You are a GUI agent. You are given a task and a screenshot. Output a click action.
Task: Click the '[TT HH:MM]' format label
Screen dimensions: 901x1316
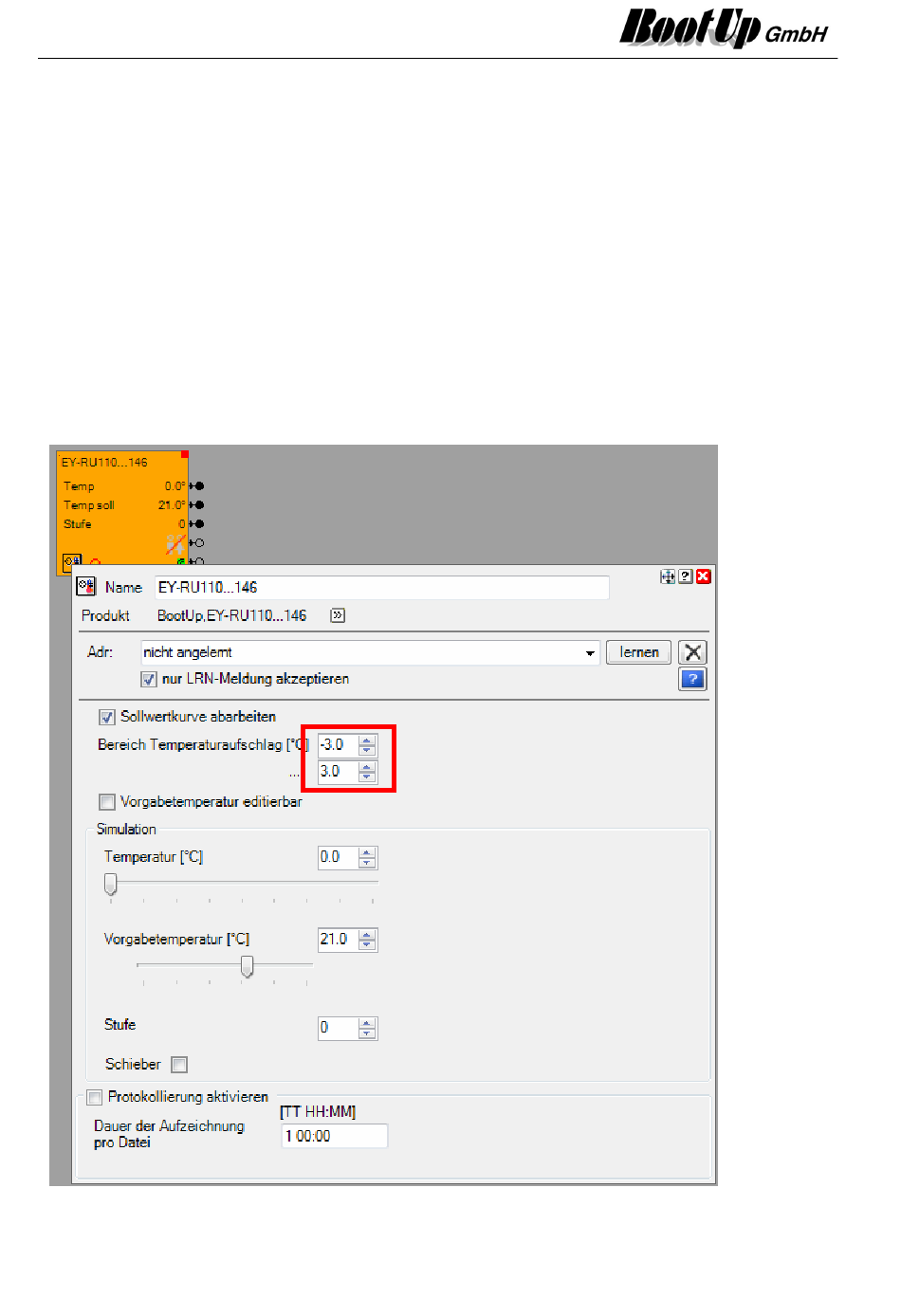[x=318, y=1112]
